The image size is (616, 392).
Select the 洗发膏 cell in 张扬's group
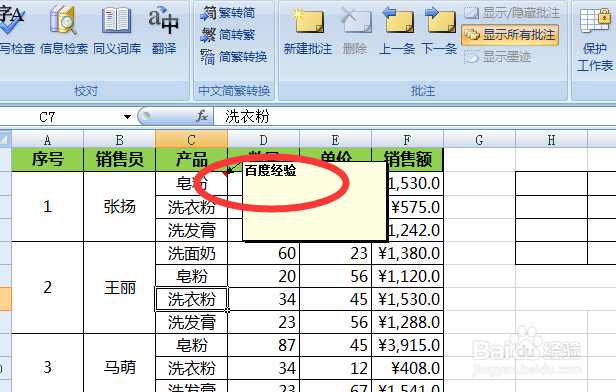[191, 230]
